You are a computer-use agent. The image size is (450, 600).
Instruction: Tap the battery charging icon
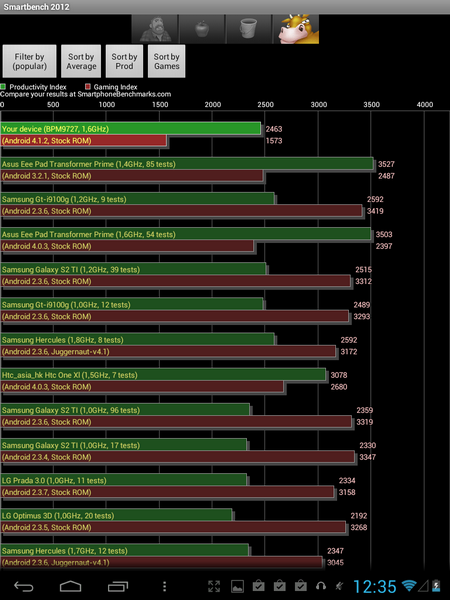(436, 585)
